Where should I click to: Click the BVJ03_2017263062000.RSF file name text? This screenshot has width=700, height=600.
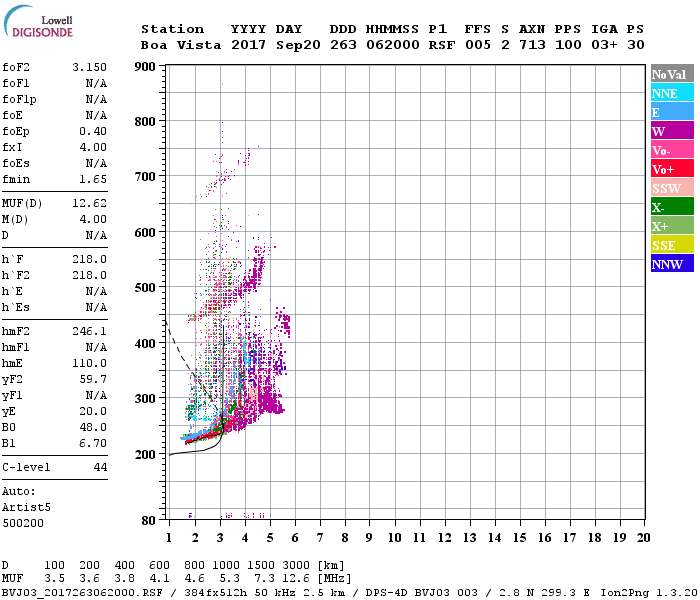pos(78,591)
